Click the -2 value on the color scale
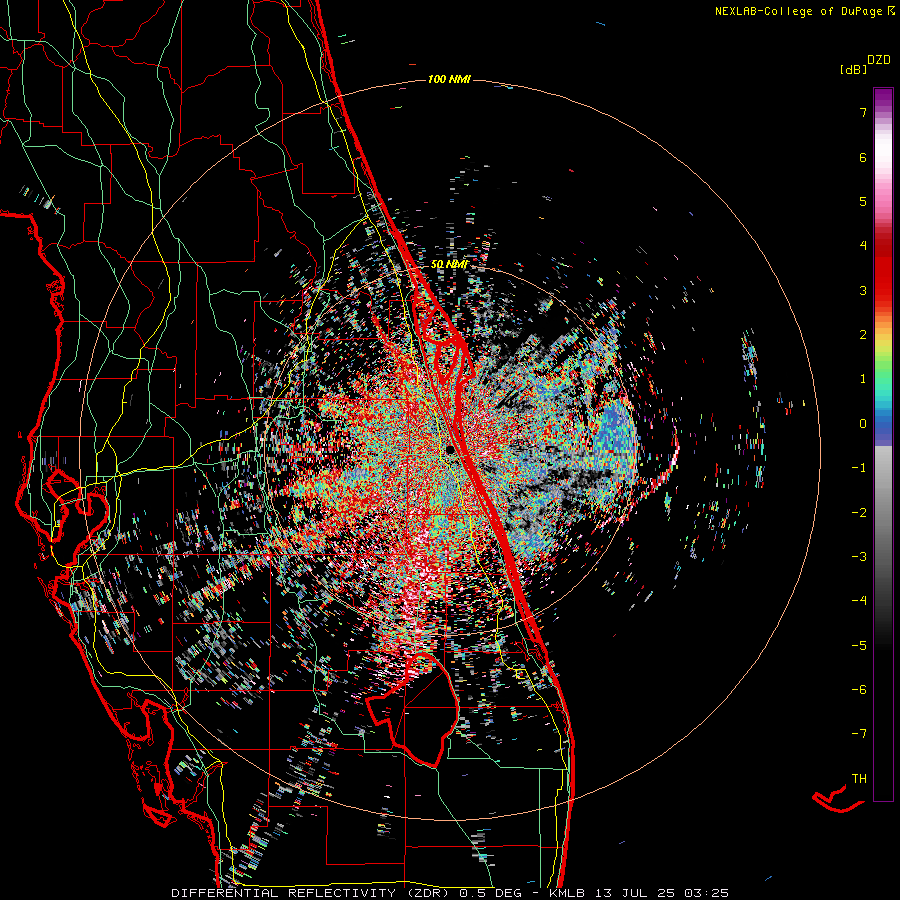900x900 pixels. pos(859,512)
